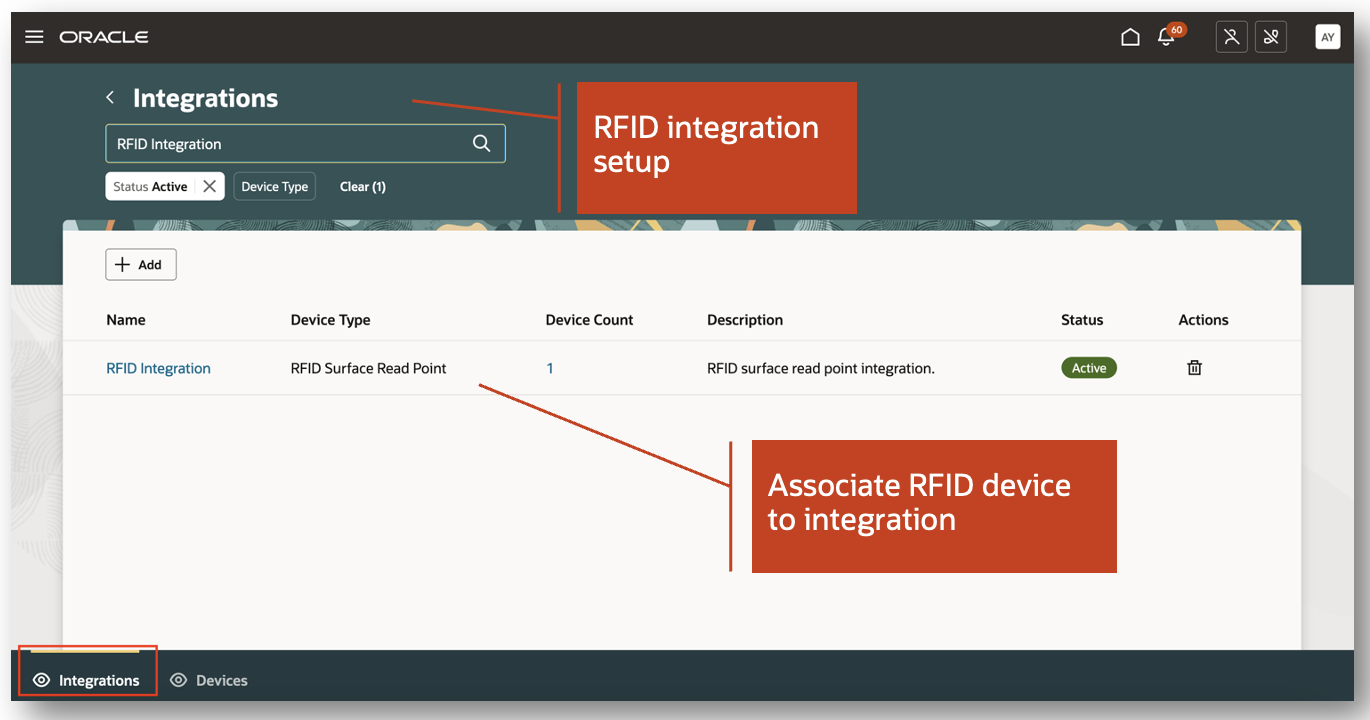
Task: Click Clear (1) to reset filters
Action: click(x=363, y=186)
